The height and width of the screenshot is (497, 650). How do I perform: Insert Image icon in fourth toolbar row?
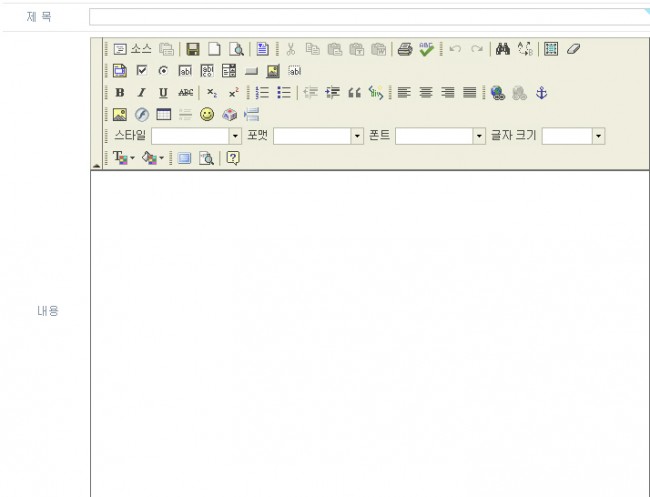pyautogui.click(x=120, y=114)
